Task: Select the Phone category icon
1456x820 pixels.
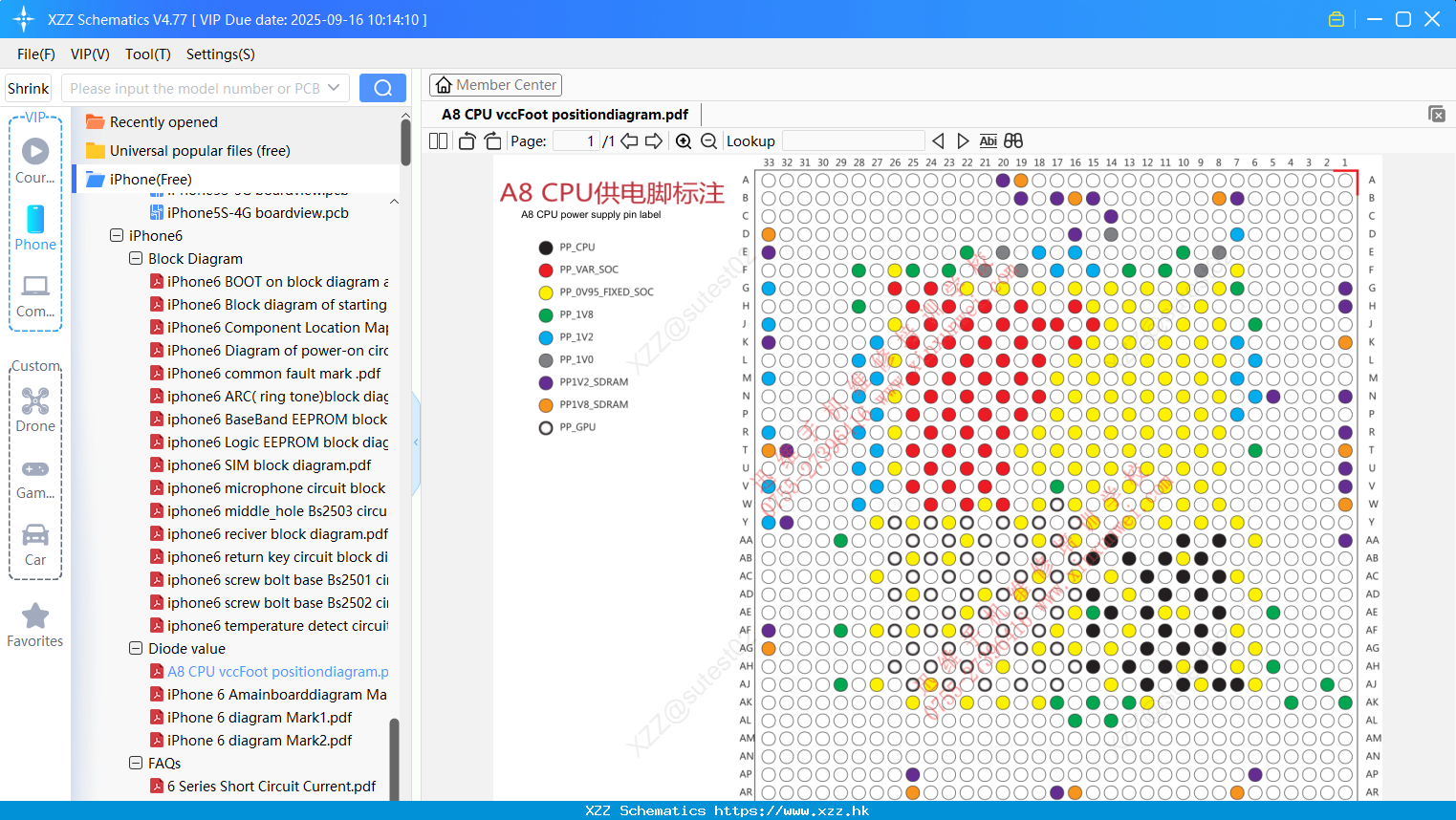Action: click(x=35, y=227)
